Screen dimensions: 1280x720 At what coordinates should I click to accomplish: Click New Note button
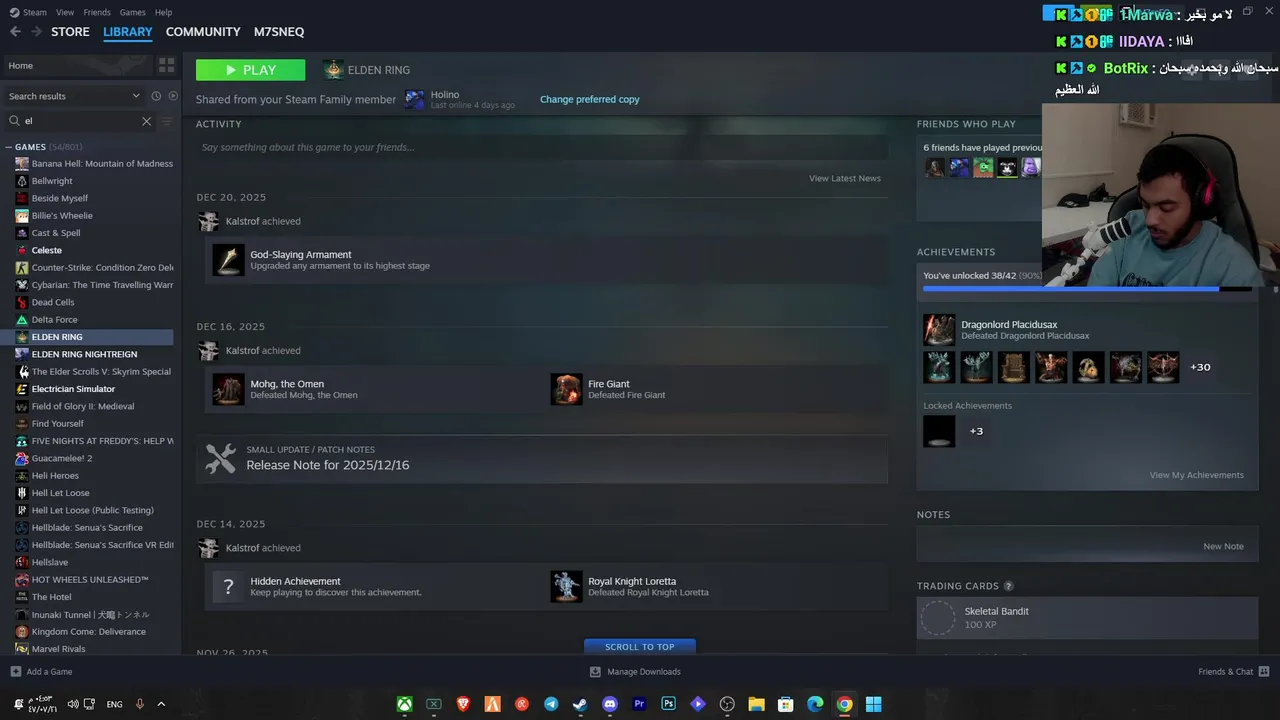[x=1223, y=546]
